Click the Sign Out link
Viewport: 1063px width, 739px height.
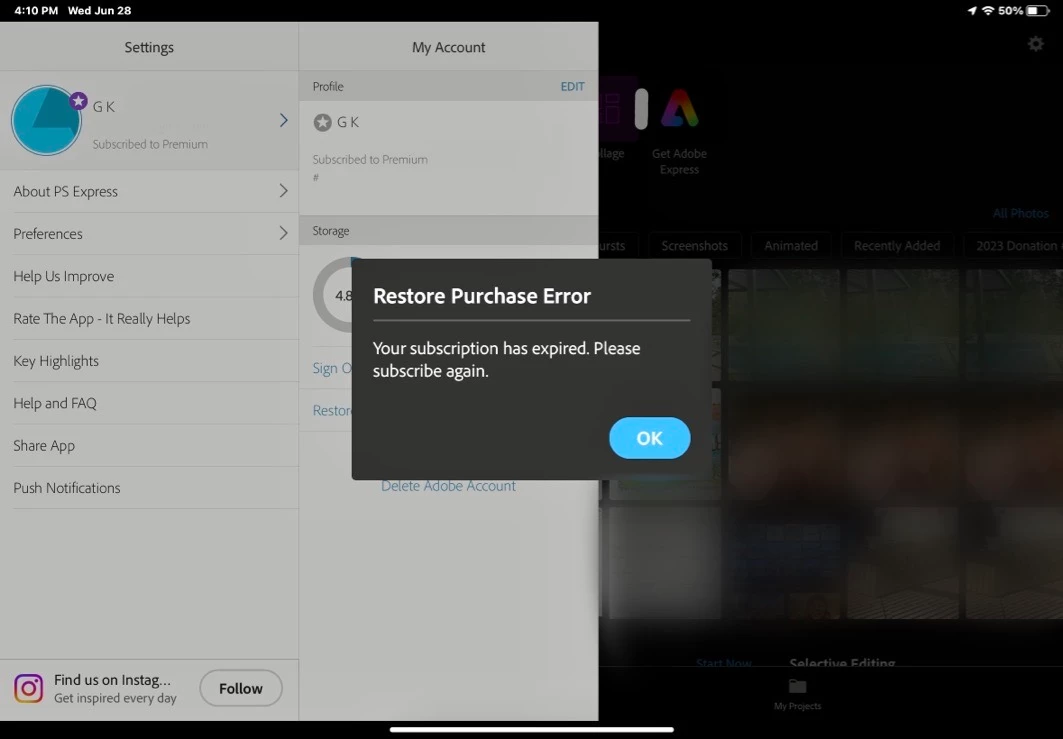coord(332,368)
